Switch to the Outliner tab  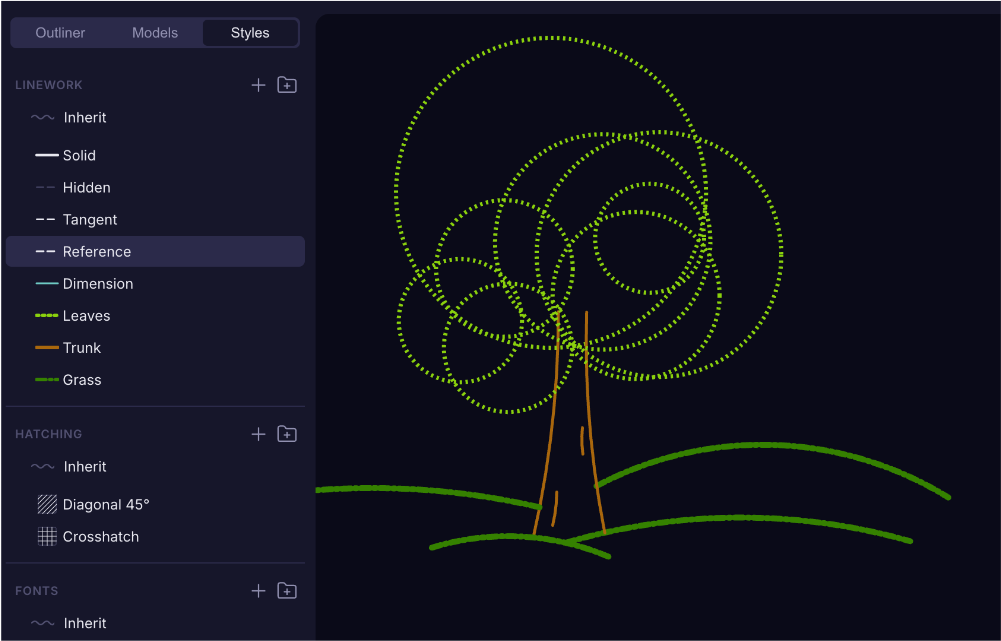tap(60, 33)
